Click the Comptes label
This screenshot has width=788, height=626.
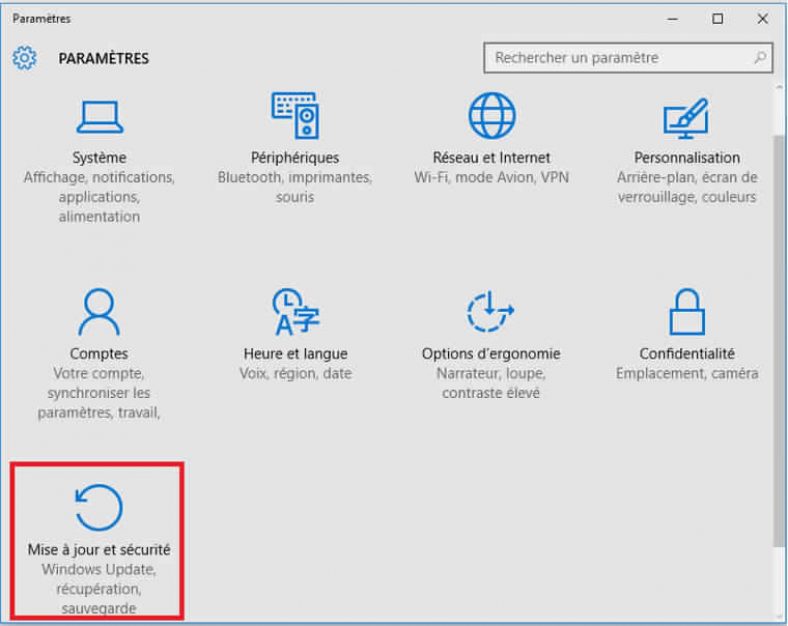(x=99, y=353)
